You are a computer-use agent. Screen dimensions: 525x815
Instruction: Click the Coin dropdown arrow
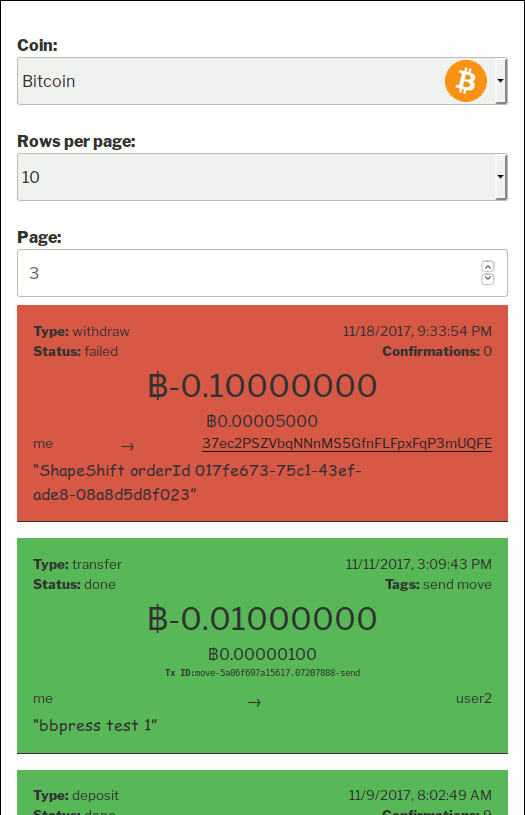[500, 81]
